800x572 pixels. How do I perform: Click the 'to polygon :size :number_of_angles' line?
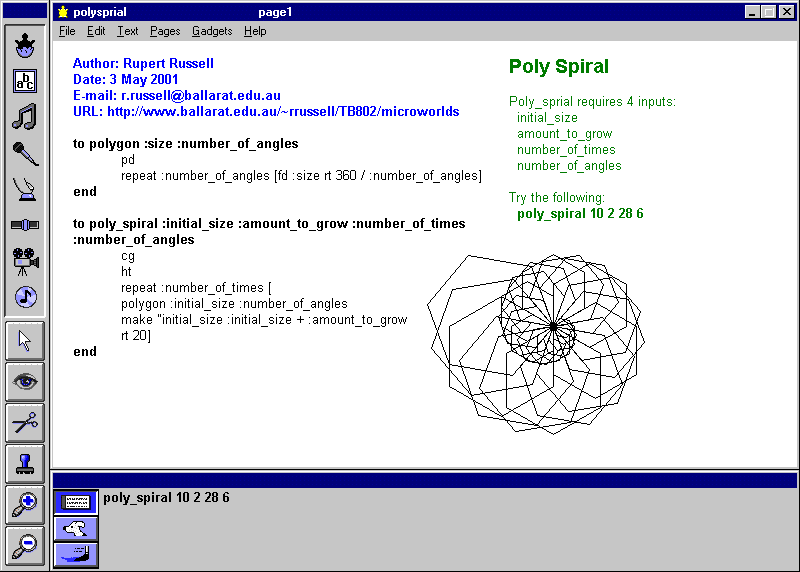point(185,143)
